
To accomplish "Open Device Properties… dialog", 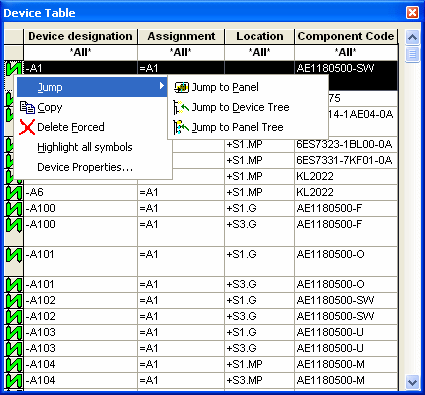I will tap(85, 167).
